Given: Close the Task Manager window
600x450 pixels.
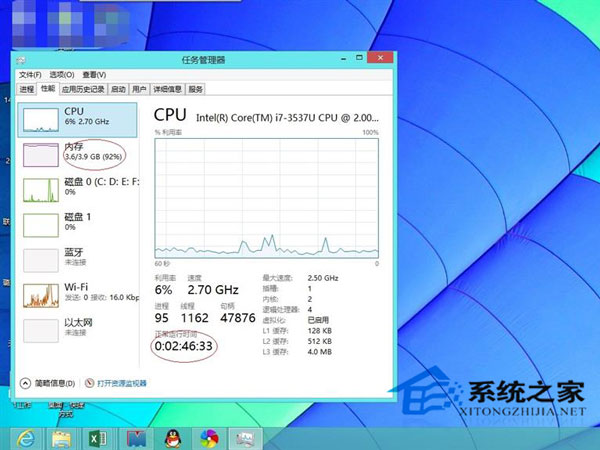Looking at the screenshot, I should [380, 58].
